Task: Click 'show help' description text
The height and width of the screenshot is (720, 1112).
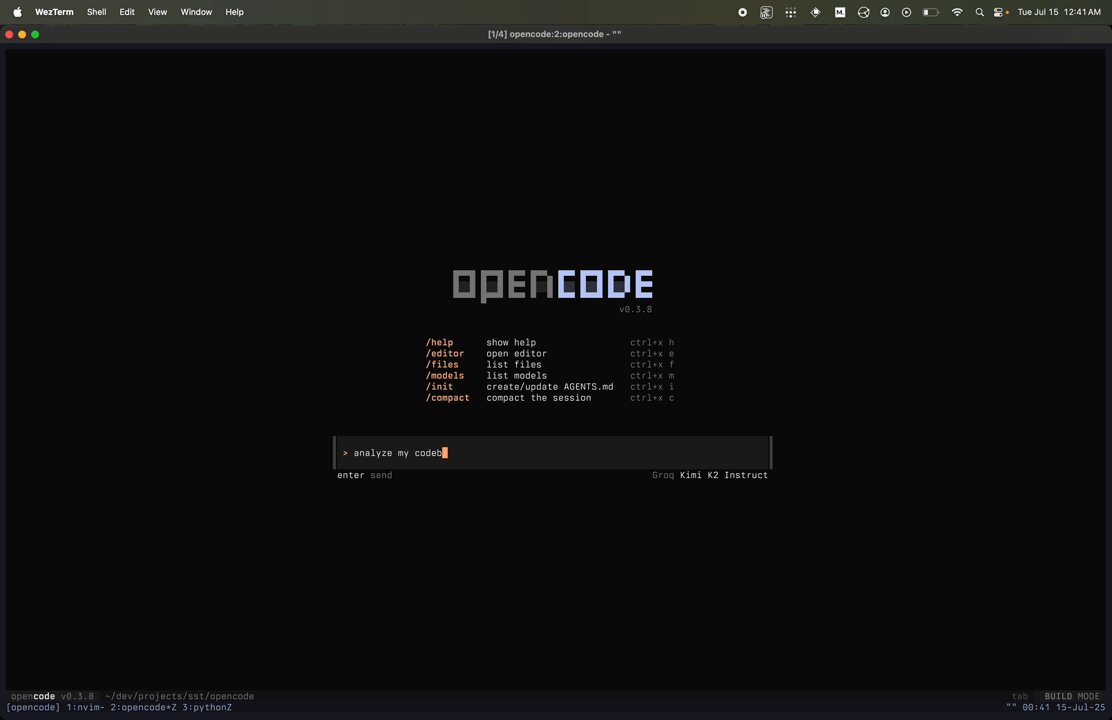Action: (x=511, y=342)
